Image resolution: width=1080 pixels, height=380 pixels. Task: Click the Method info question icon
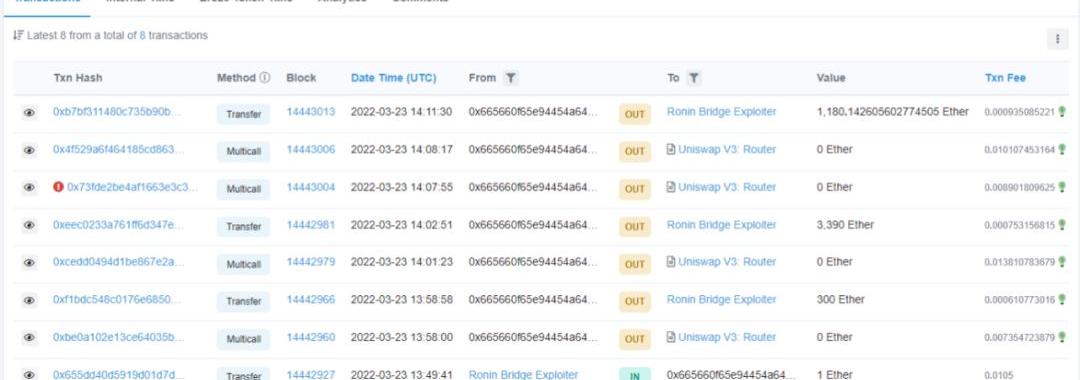coord(264,78)
